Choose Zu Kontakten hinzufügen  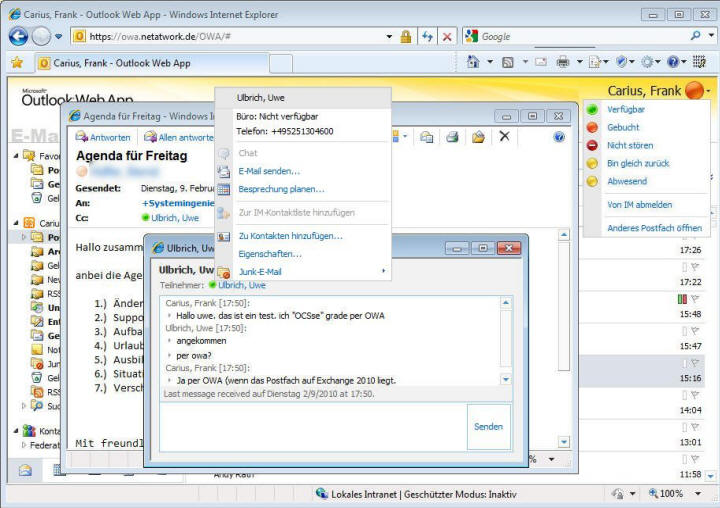pyautogui.click(x=290, y=236)
